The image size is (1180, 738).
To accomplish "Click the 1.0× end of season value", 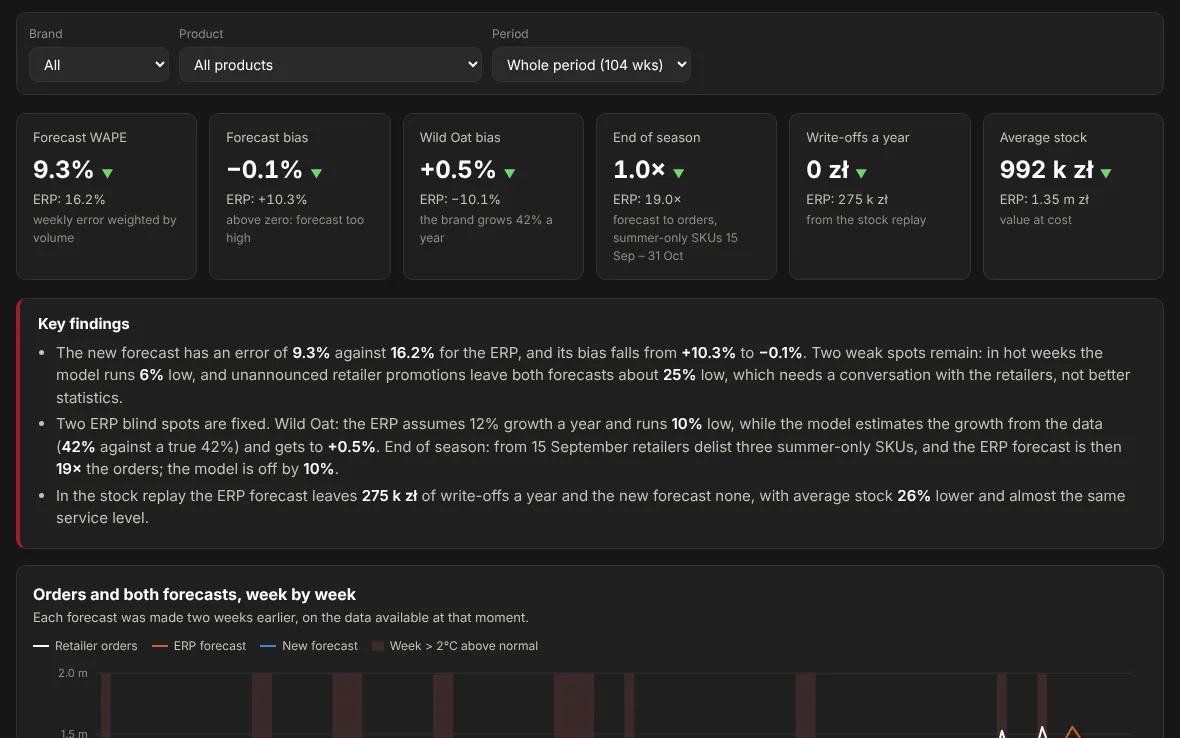I will [639, 169].
